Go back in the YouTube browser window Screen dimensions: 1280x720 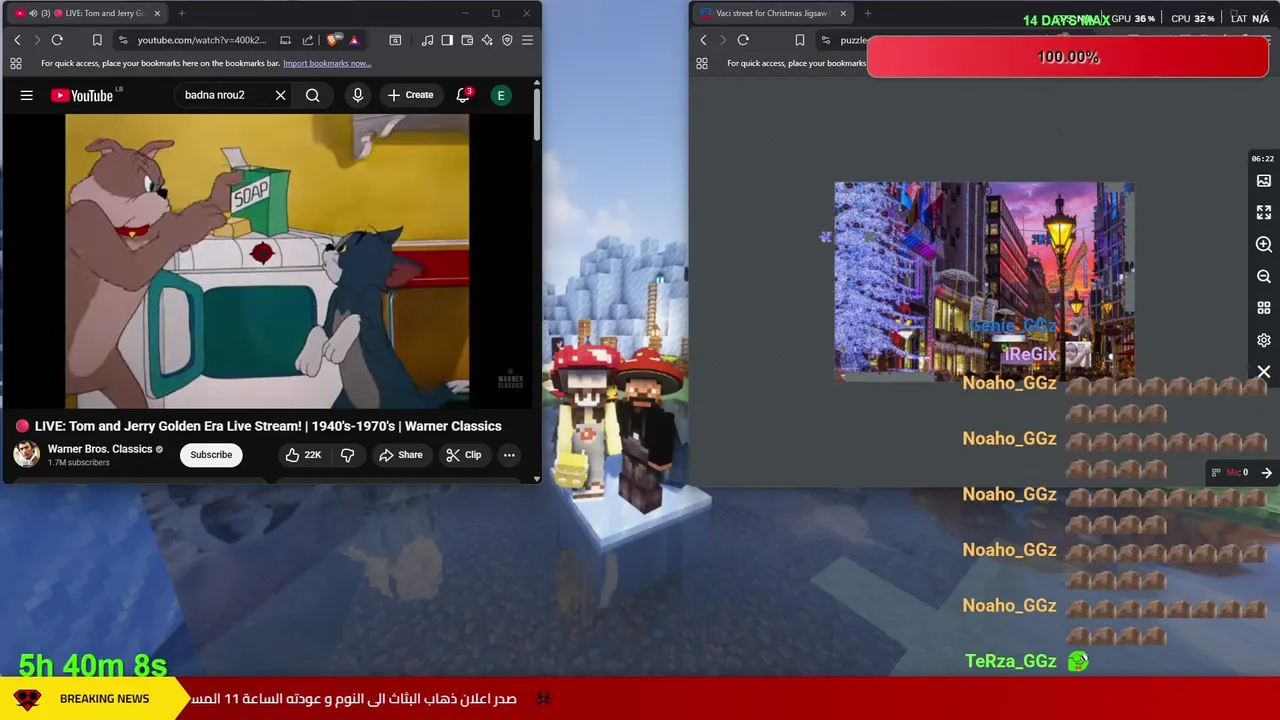click(x=17, y=40)
